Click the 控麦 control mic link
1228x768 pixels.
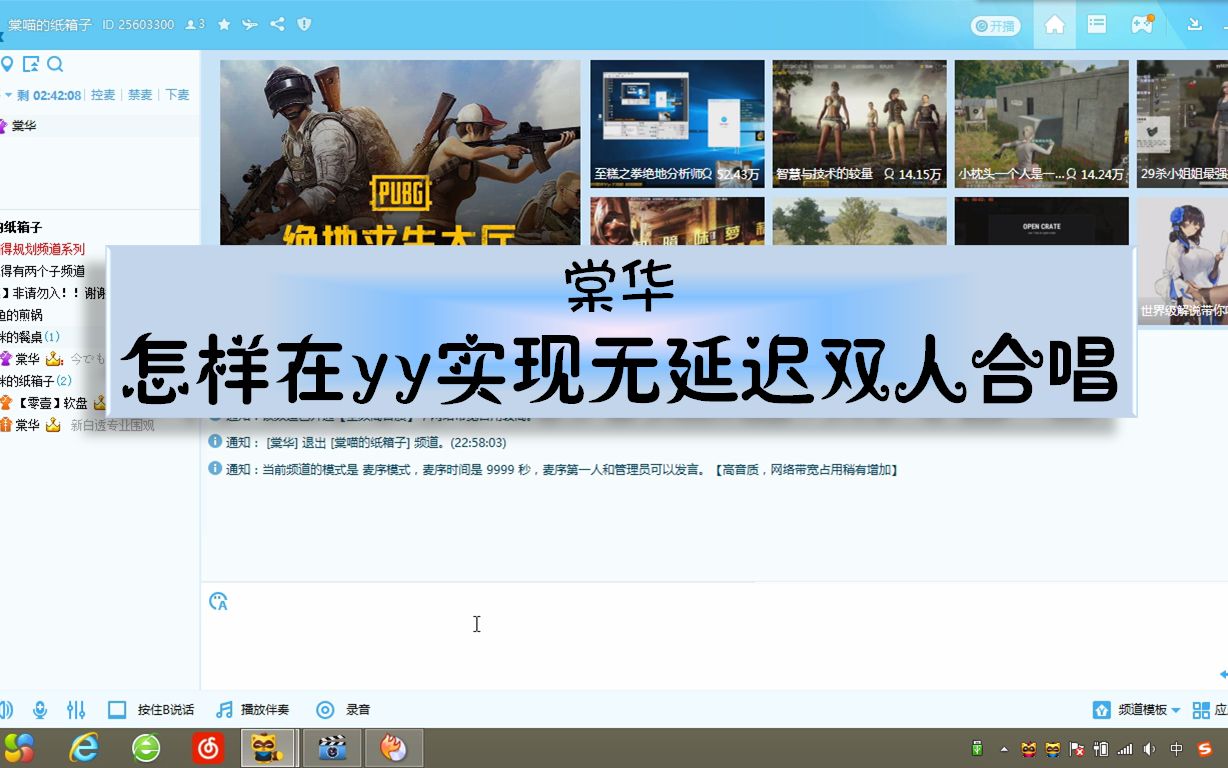(103, 95)
